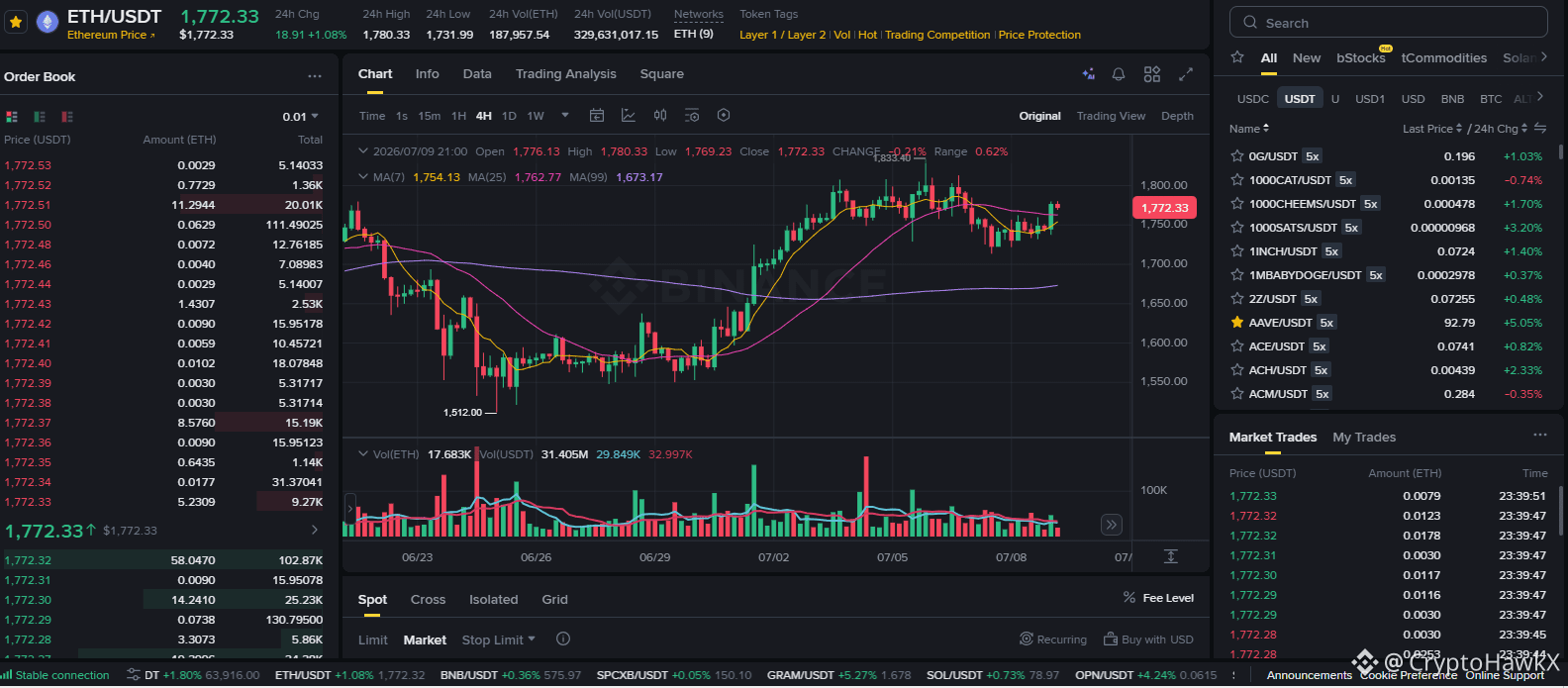Switch market list to New tab

click(1307, 58)
